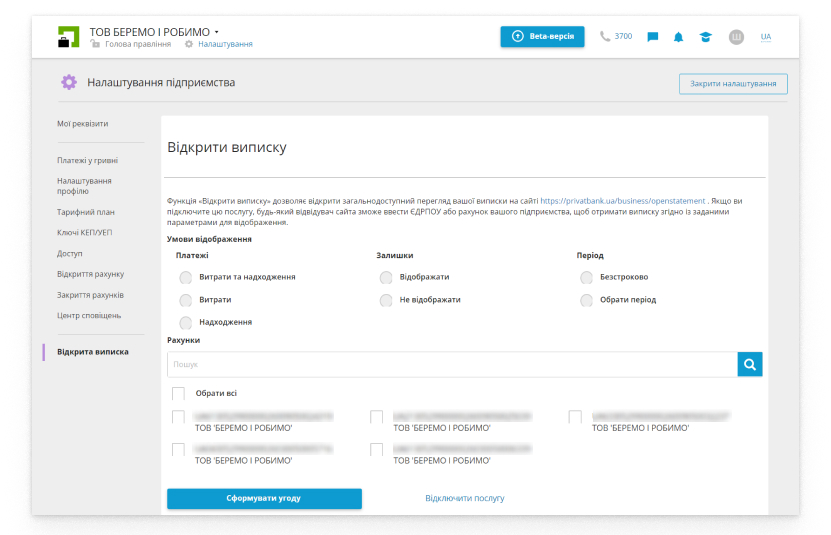This screenshot has width=831, height=535.
Task: Click the magnifier search button
Action: 750,364
